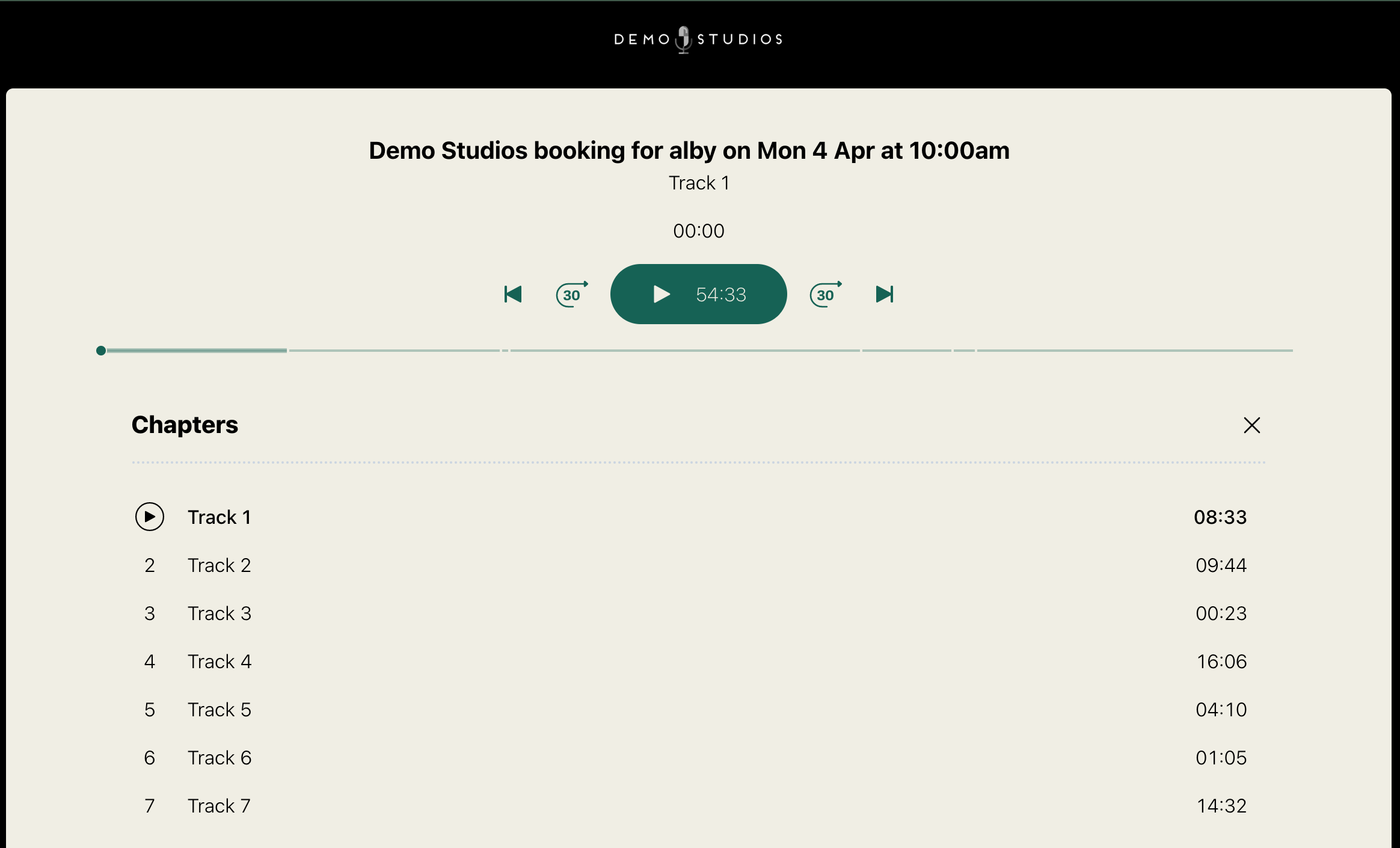Open Track 7 in the chapter list
This screenshot has height=848, width=1400.
click(219, 806)
